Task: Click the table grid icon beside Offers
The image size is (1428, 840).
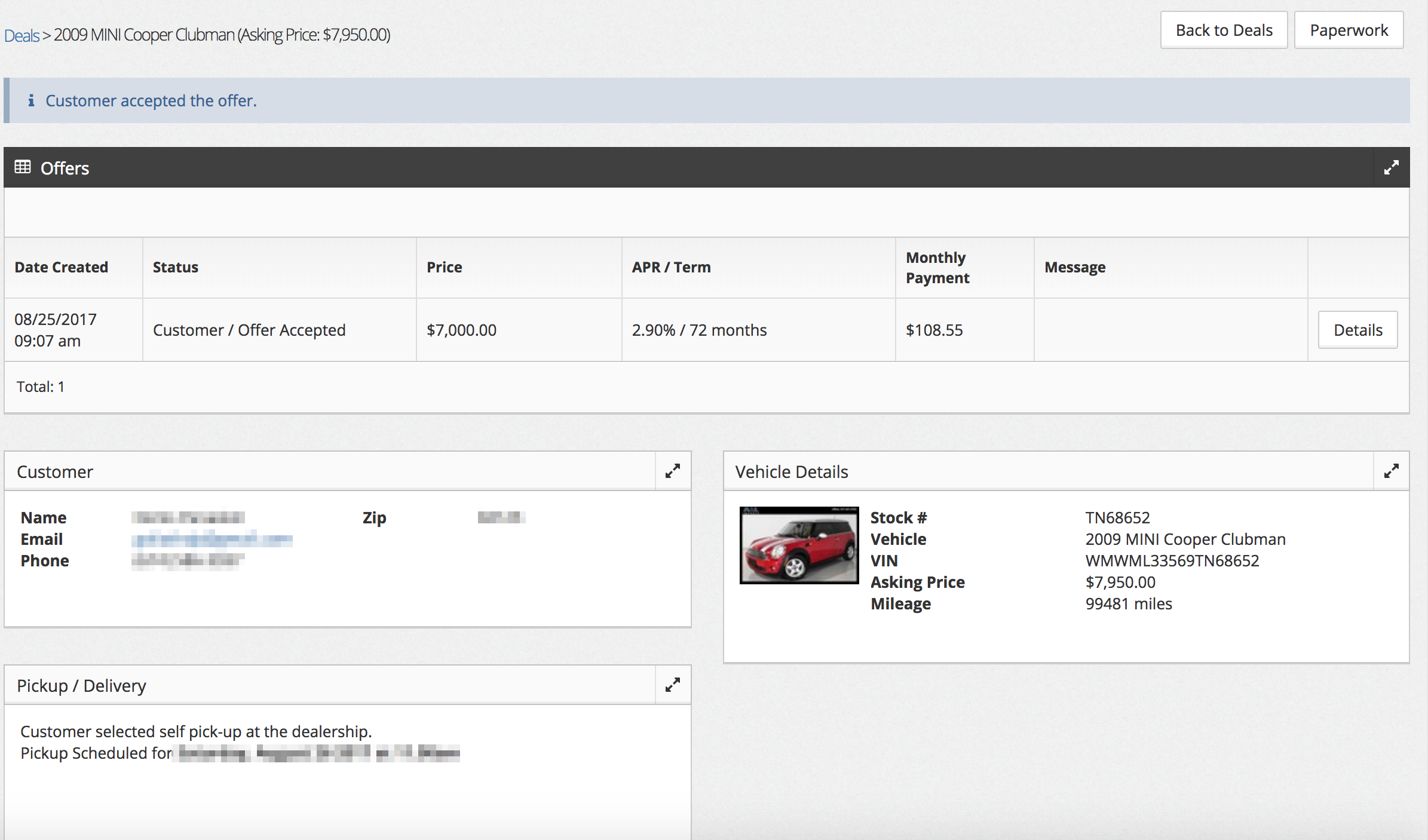Action: (23, 167)
